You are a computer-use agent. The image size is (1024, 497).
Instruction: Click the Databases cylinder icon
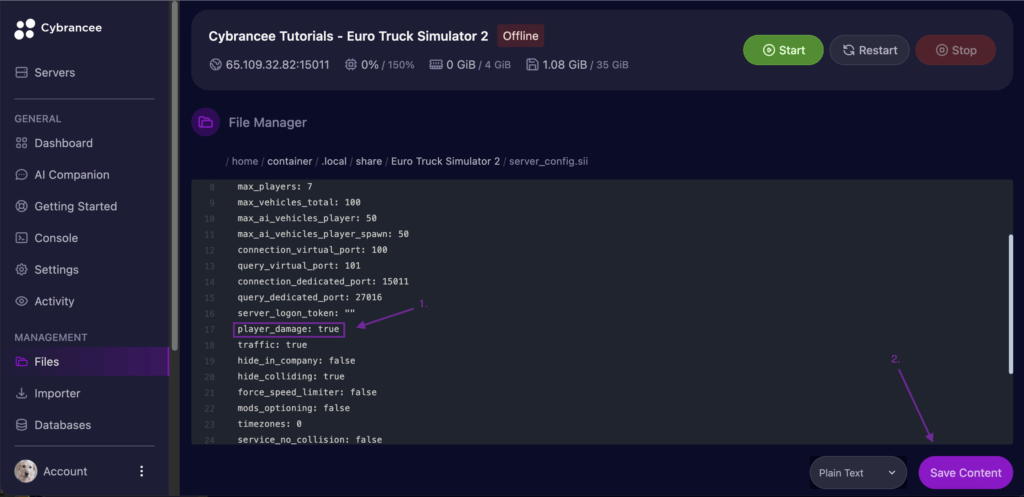[x=22, y=425]
